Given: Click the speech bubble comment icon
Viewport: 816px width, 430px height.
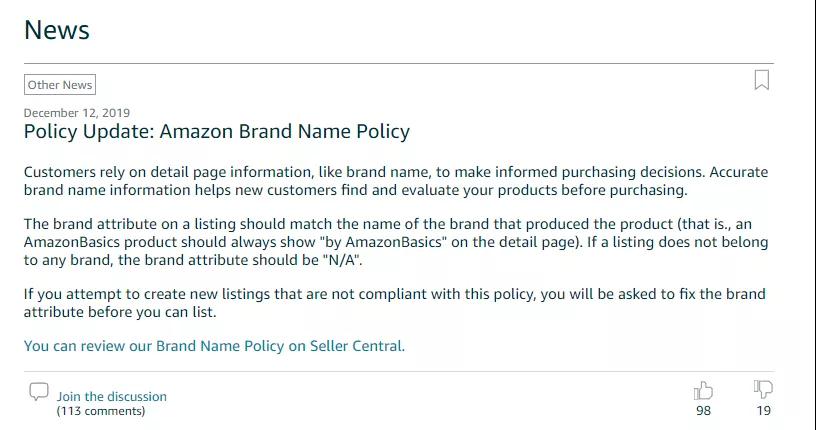Looking at the screenshot, I should click(x=39, y=391).
